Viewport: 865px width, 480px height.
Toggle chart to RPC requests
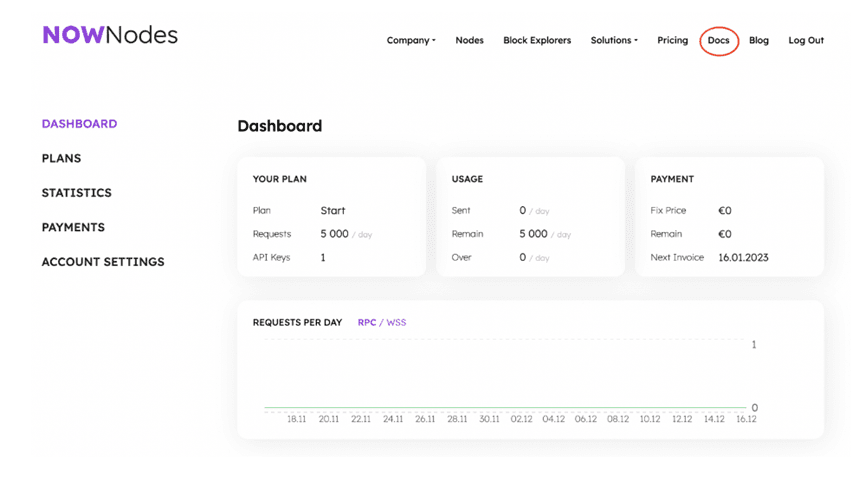[366, 323]
